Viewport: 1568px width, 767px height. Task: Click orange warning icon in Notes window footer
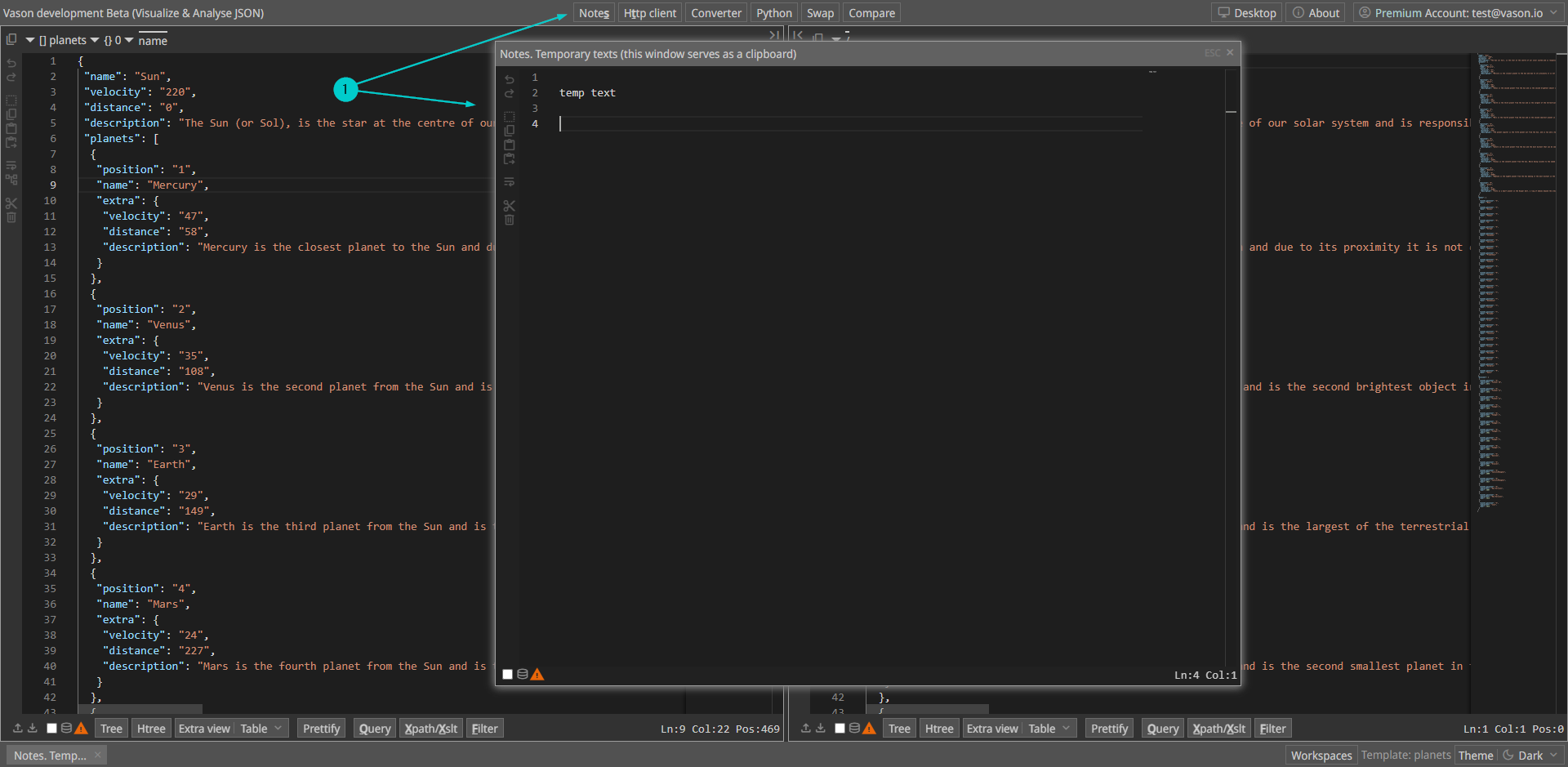click(x=537, y=674)
